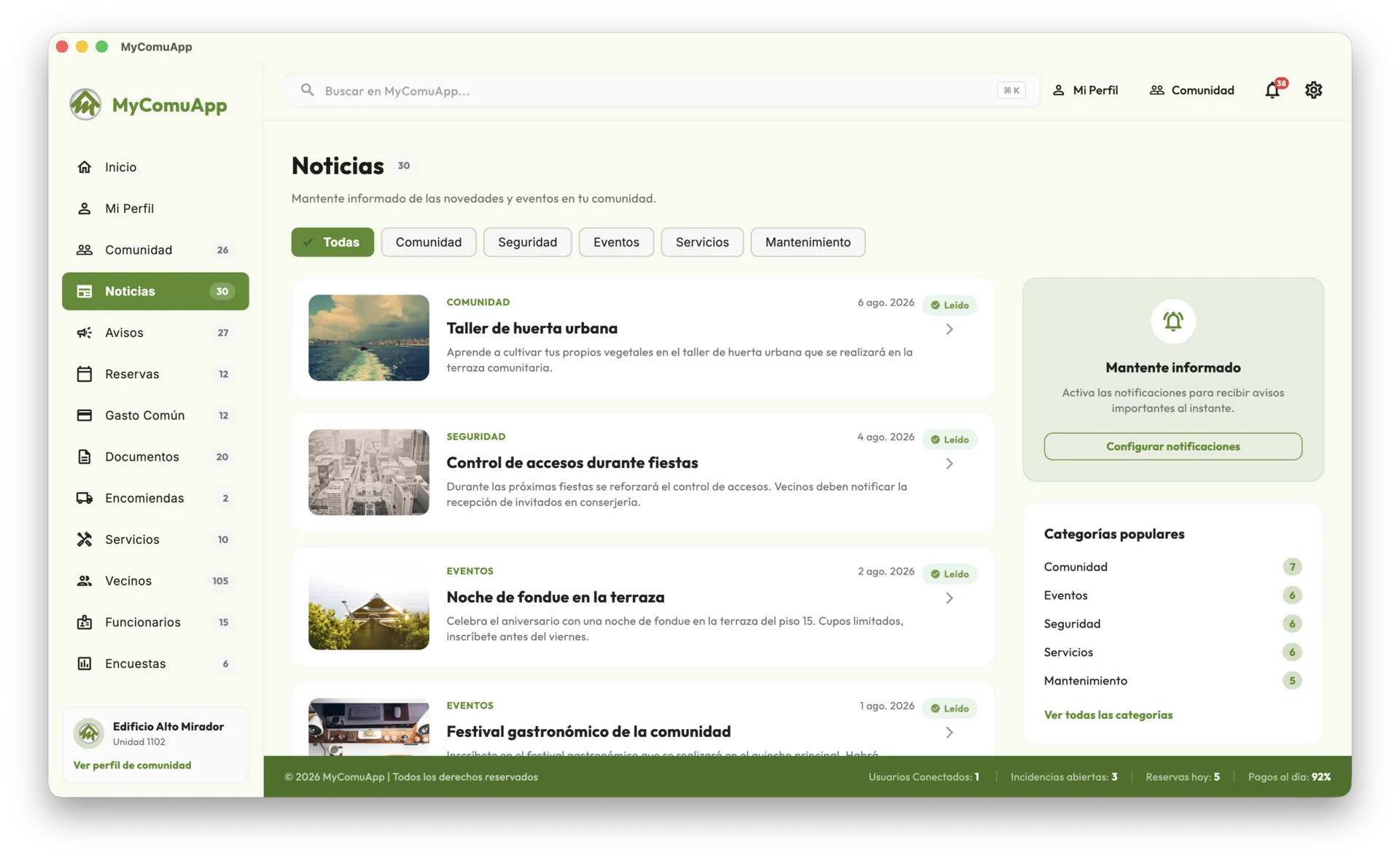This screenshot has width=1400, height=861.
Task: Click the Incidencias abiertas: 3 status
Action: coord(1064,777)
